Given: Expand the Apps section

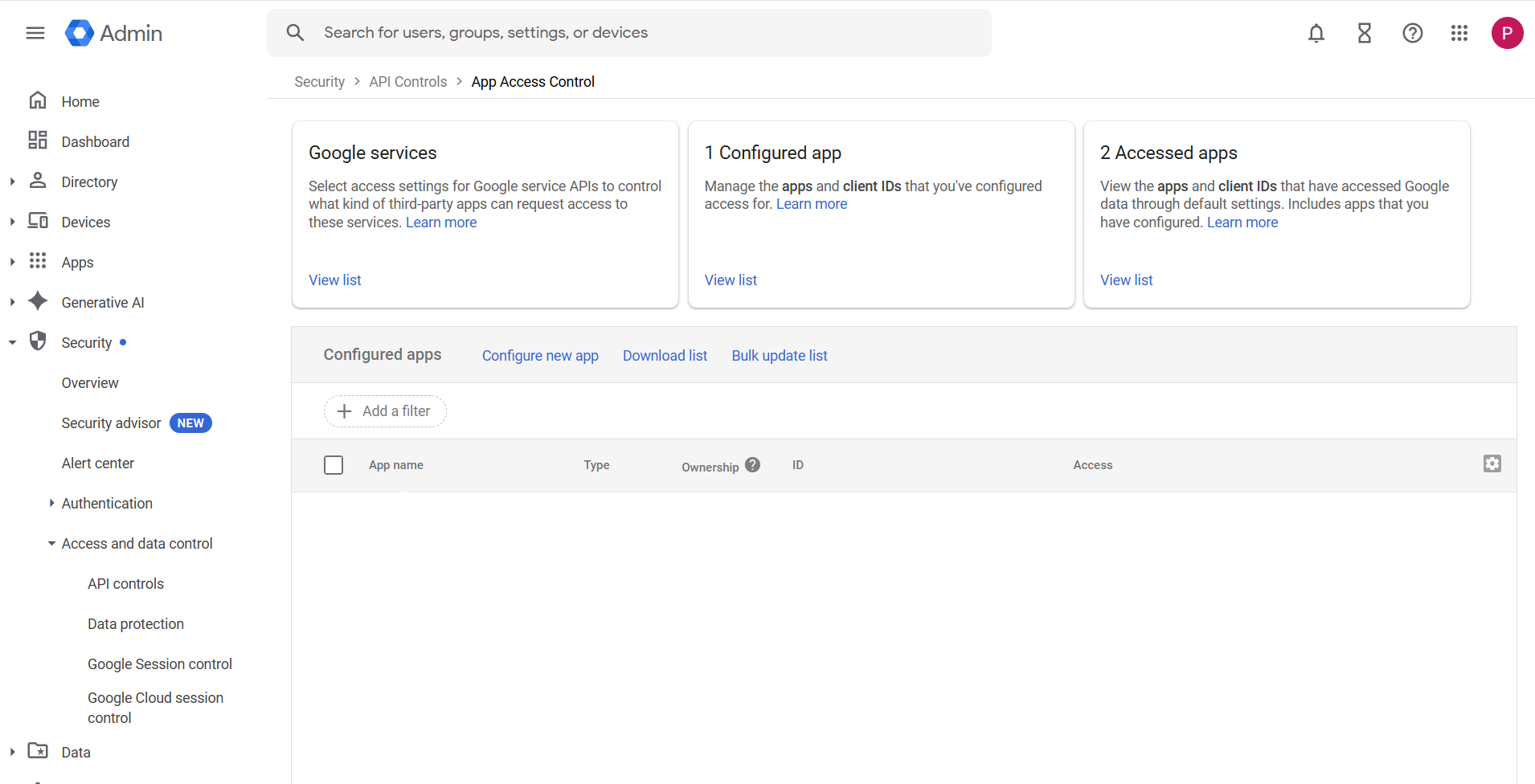Looking at the screenshot, I should (x=12, y=262).
